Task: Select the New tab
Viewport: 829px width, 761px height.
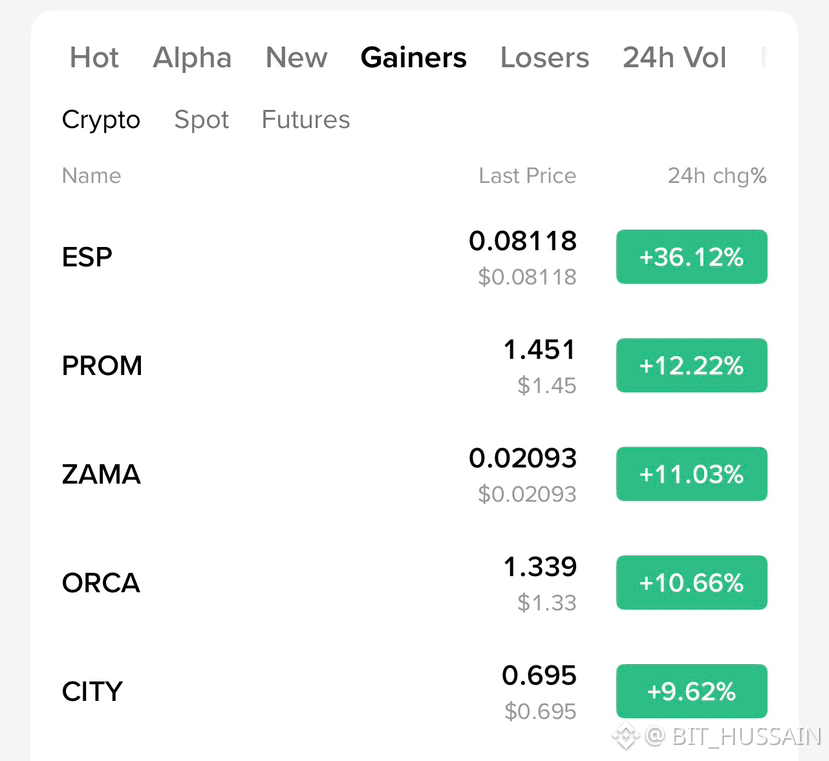Action: pos(297,57)
